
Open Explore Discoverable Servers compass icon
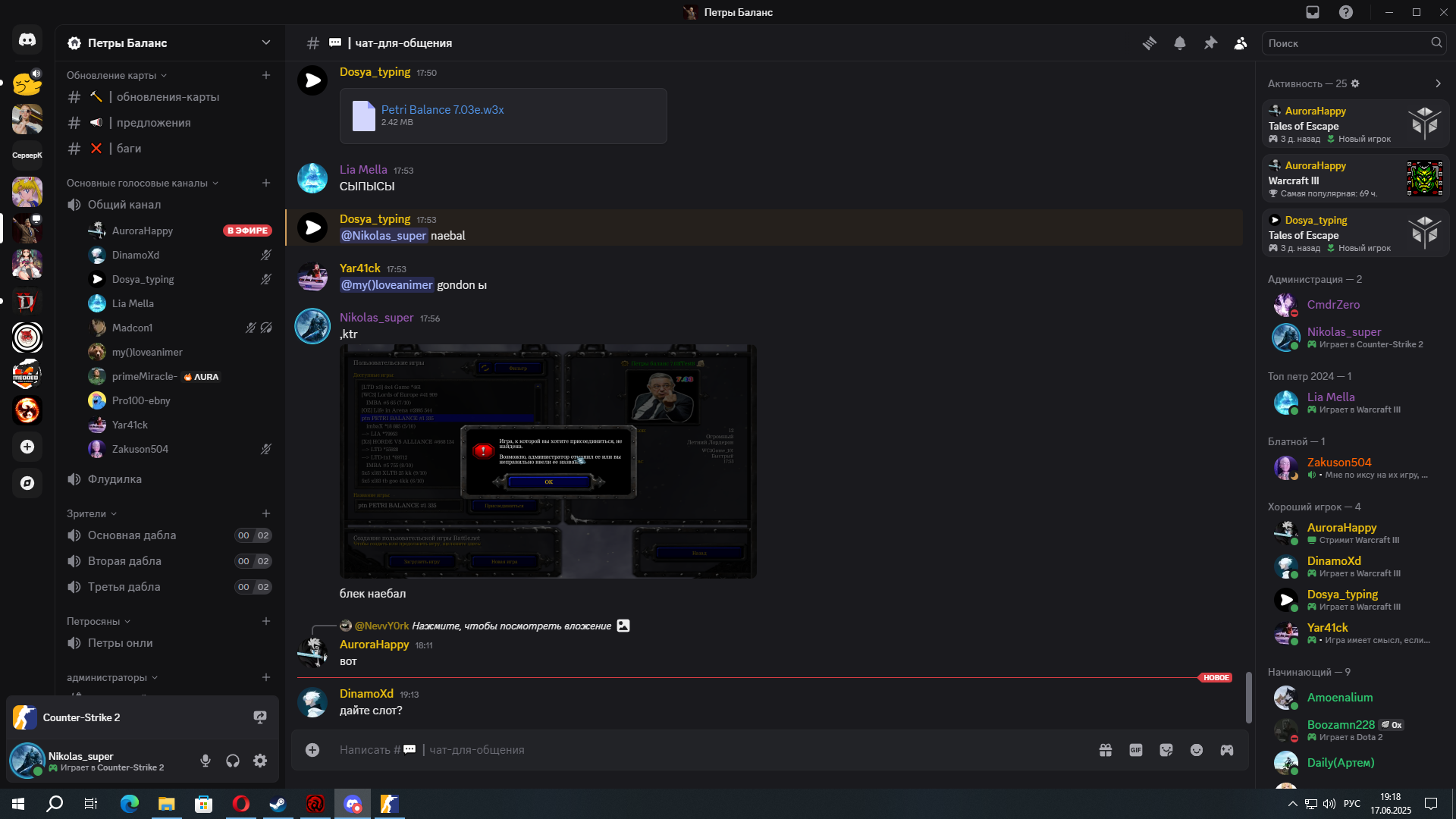coord(27,483)
